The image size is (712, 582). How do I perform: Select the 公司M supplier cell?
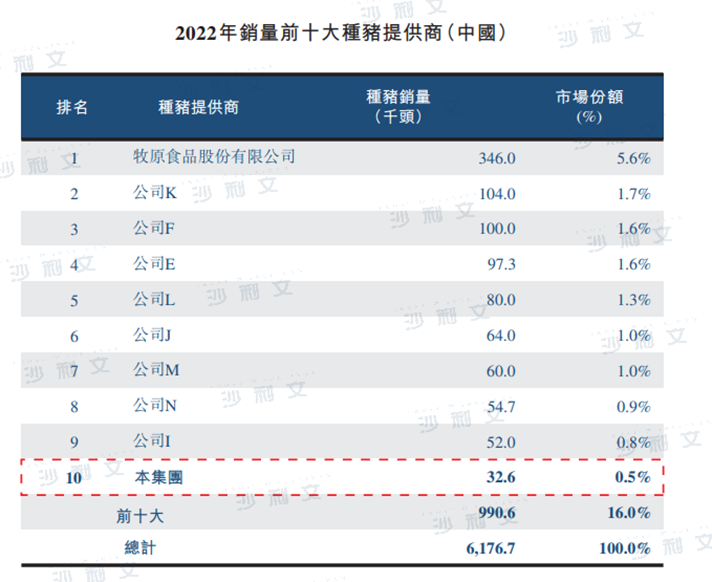click(156, 370)
